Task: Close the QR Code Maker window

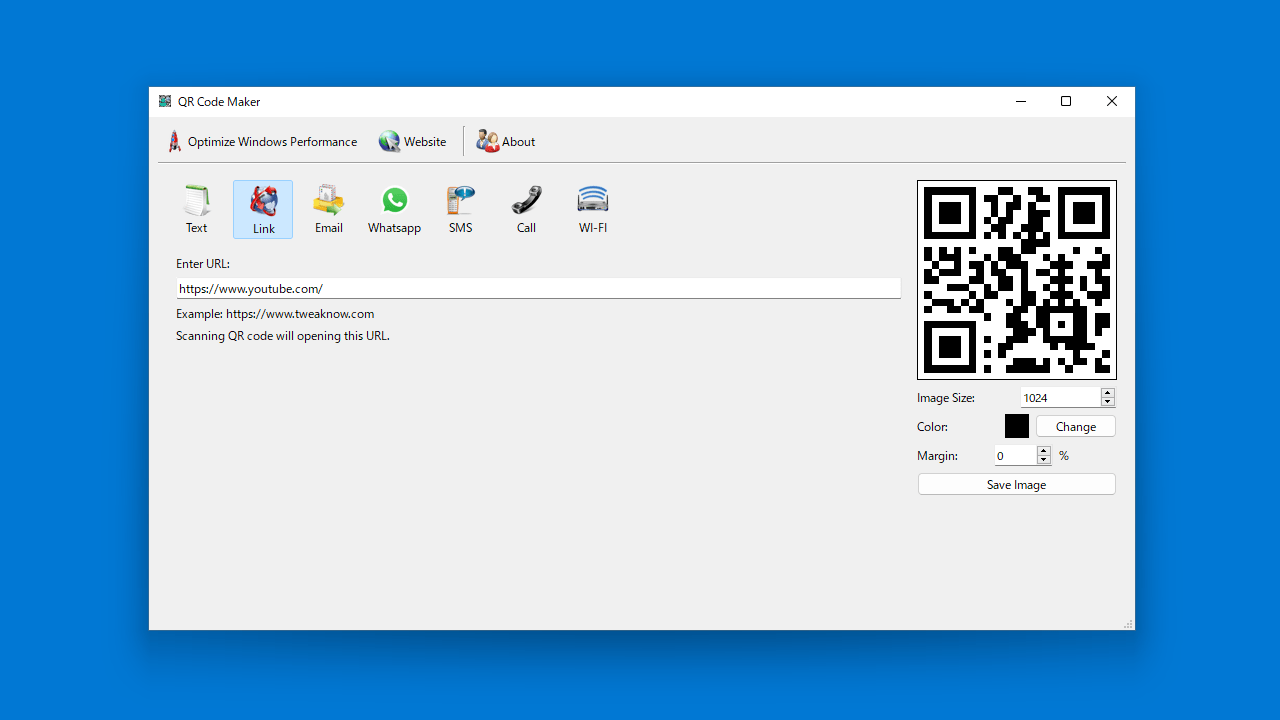Action: (x=1112, y=101)
